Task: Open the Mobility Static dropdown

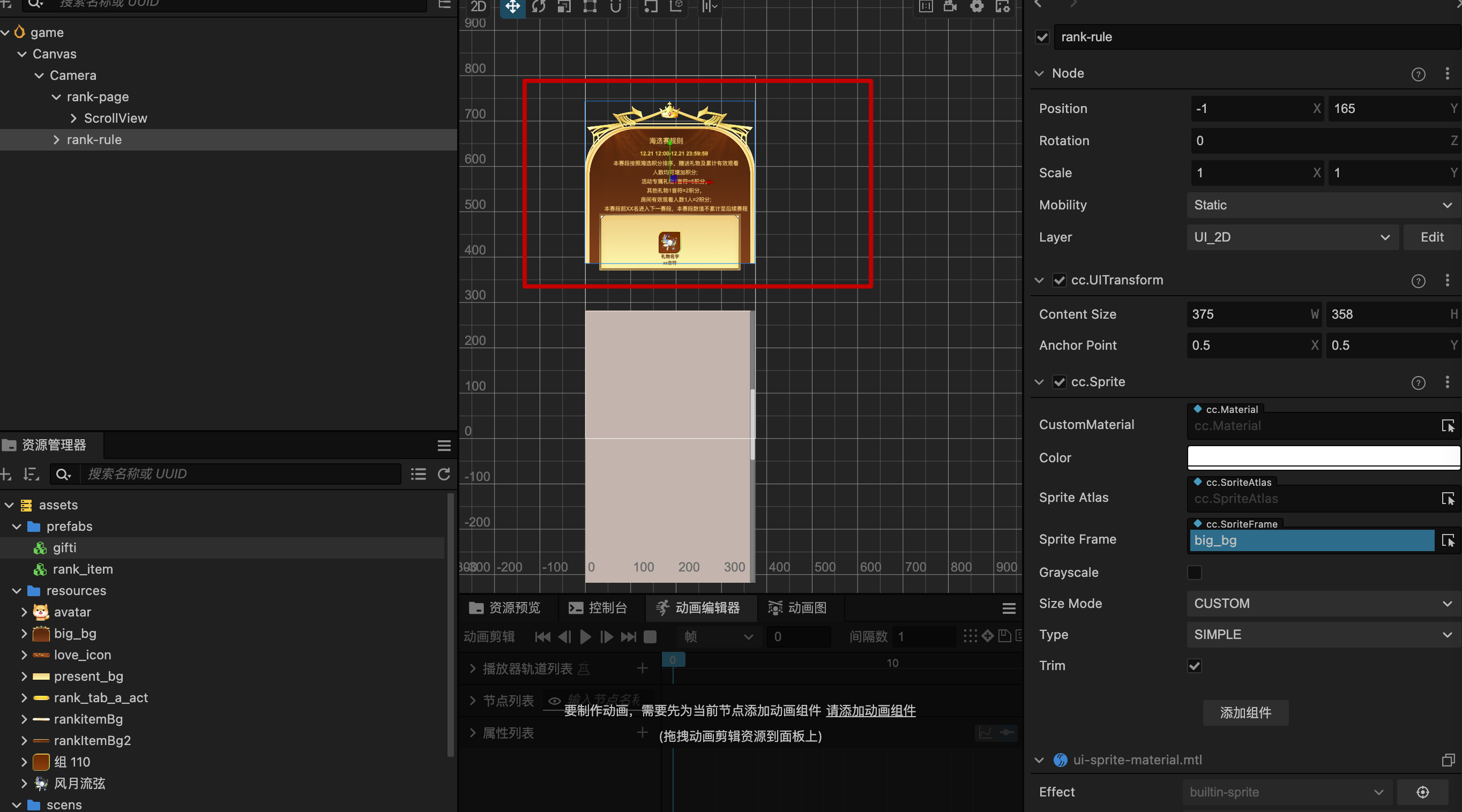Action: tap(1322, 205)
